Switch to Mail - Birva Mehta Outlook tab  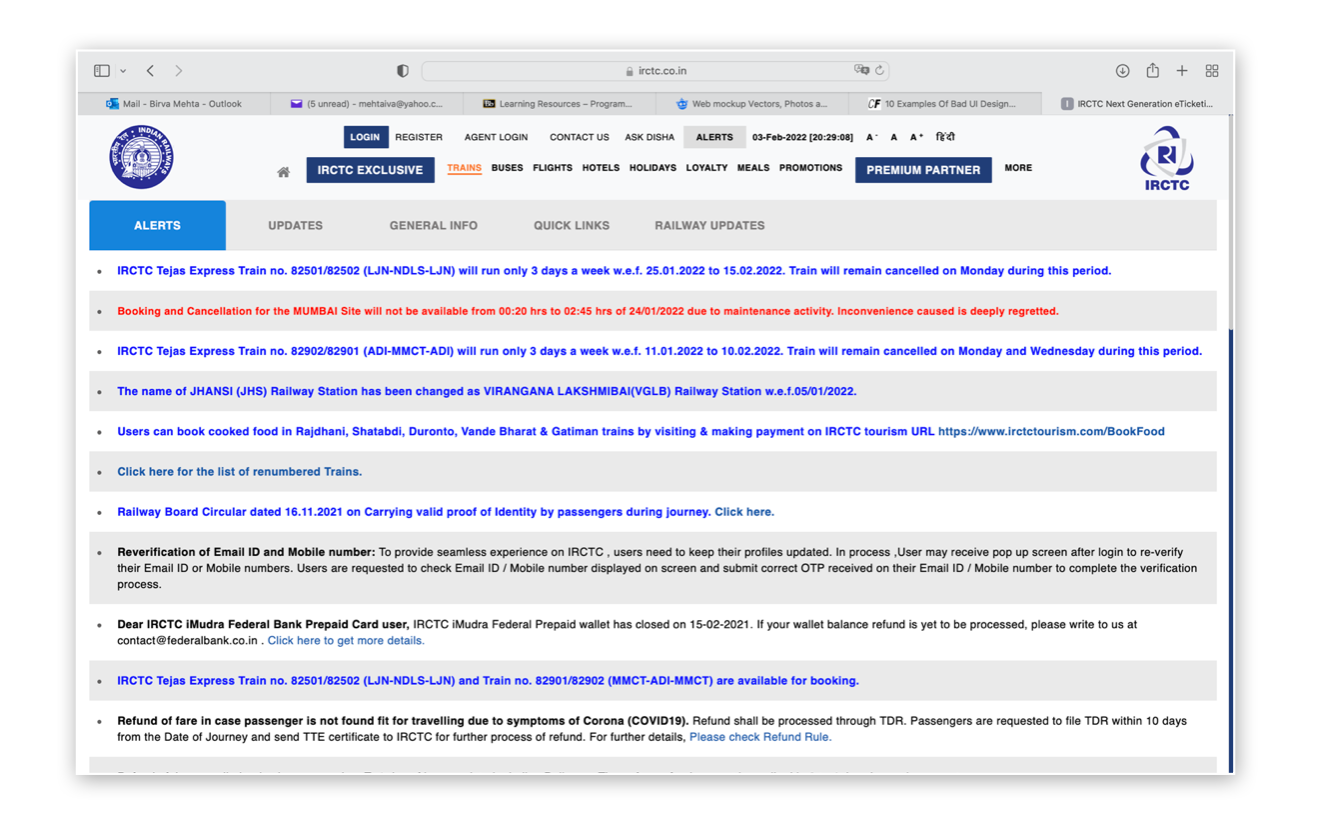[x=173, y=103]
